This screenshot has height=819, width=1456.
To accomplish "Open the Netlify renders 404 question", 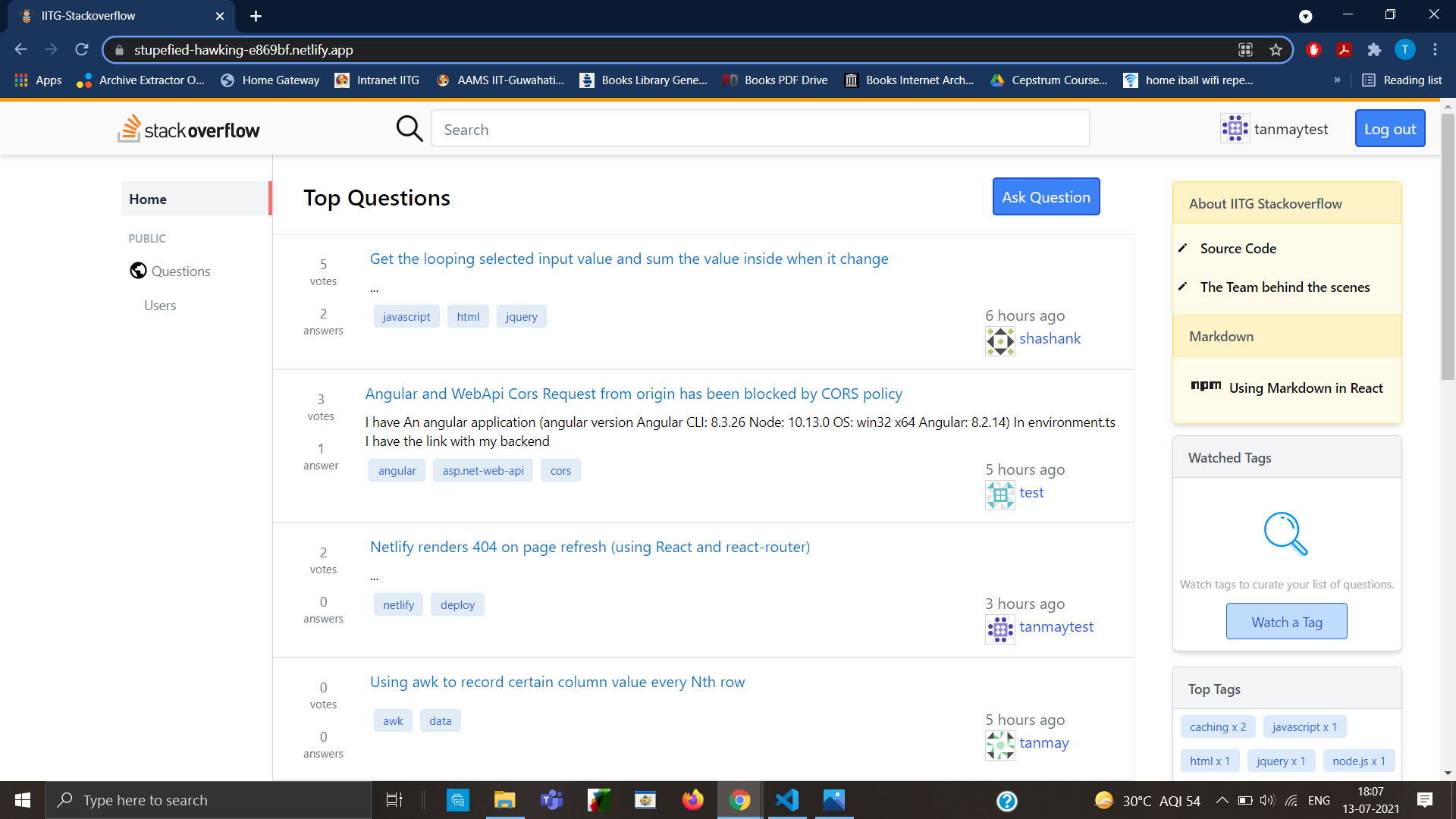I will point(589,547).
